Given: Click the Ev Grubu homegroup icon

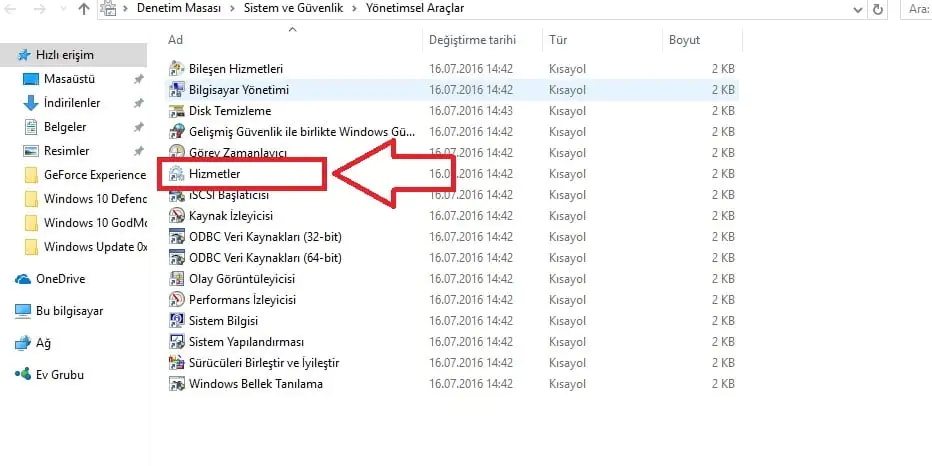Looking at the screenshot, I should click(23, 375).
